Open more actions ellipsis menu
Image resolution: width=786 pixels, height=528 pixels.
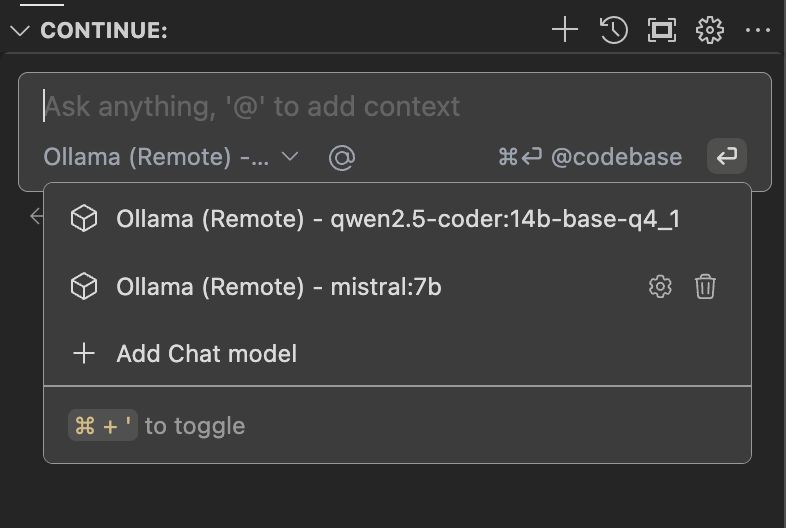tap(757, 30)
